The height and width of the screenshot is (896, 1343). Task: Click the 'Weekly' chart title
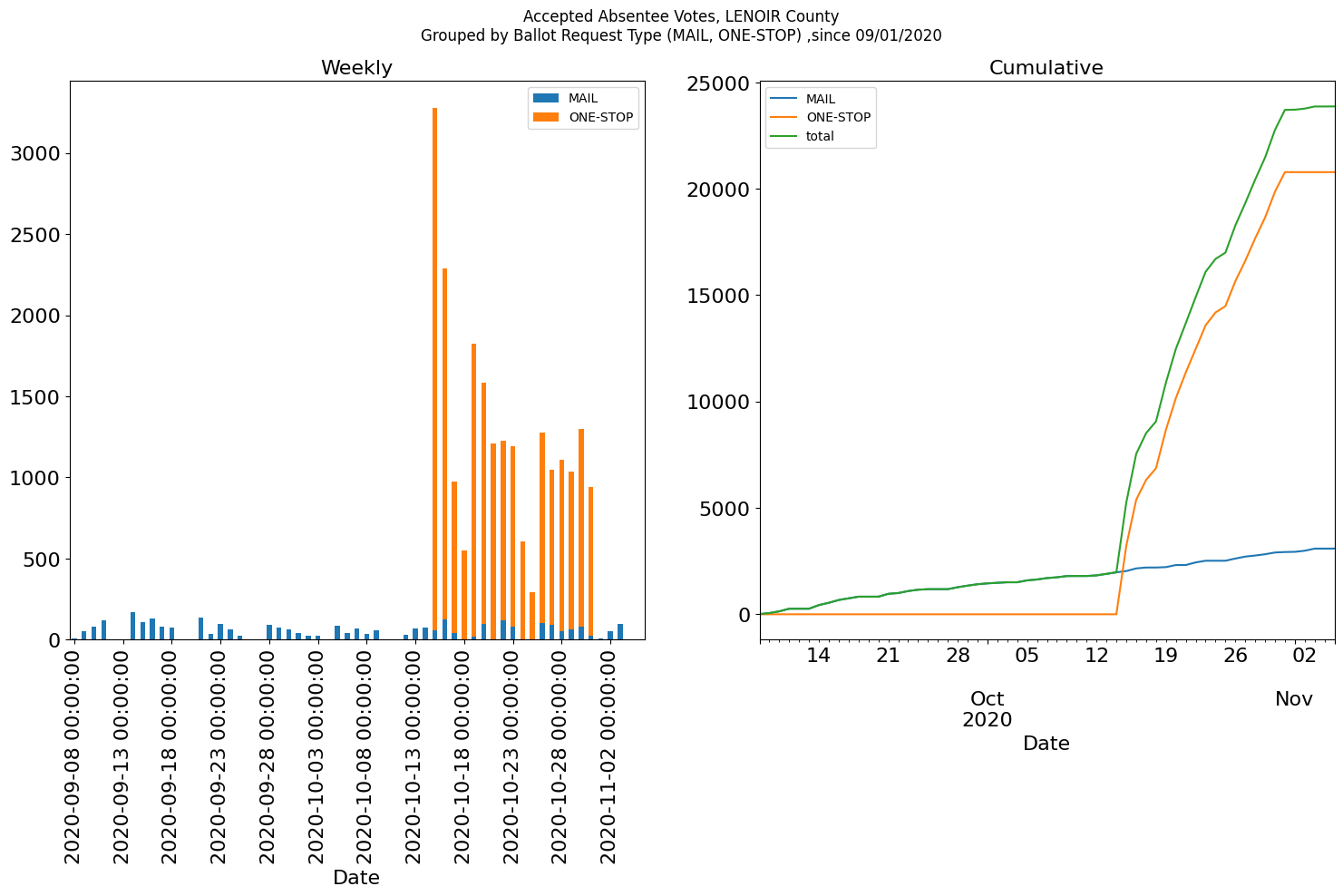(x=356, y=68)
